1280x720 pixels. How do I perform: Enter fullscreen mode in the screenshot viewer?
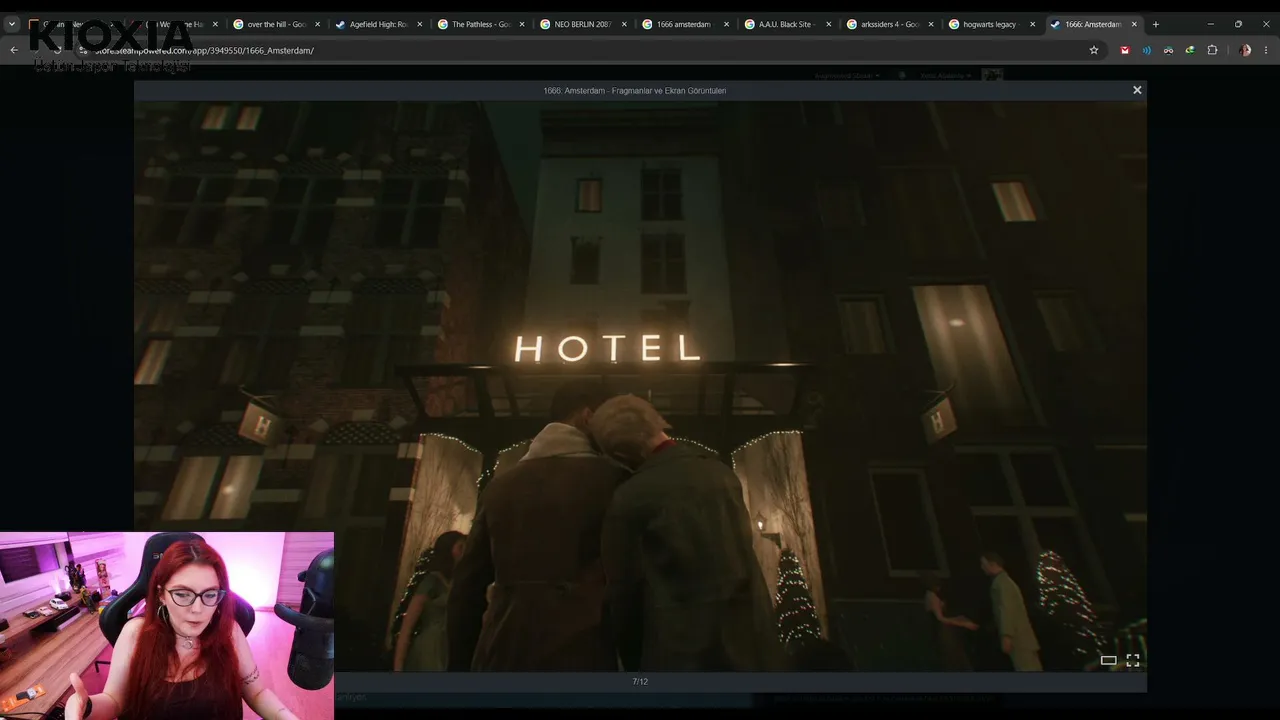pyautogui.click(x=1133, y=660)
